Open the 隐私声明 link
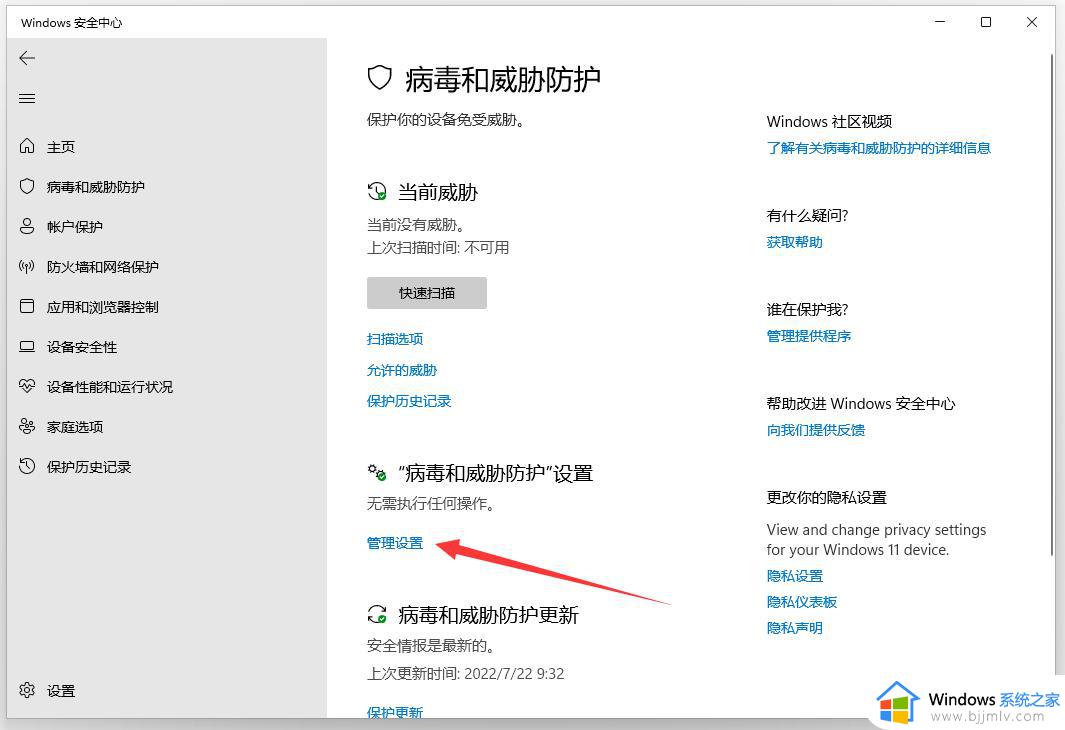1065x730 pixels. click(795, 627)
